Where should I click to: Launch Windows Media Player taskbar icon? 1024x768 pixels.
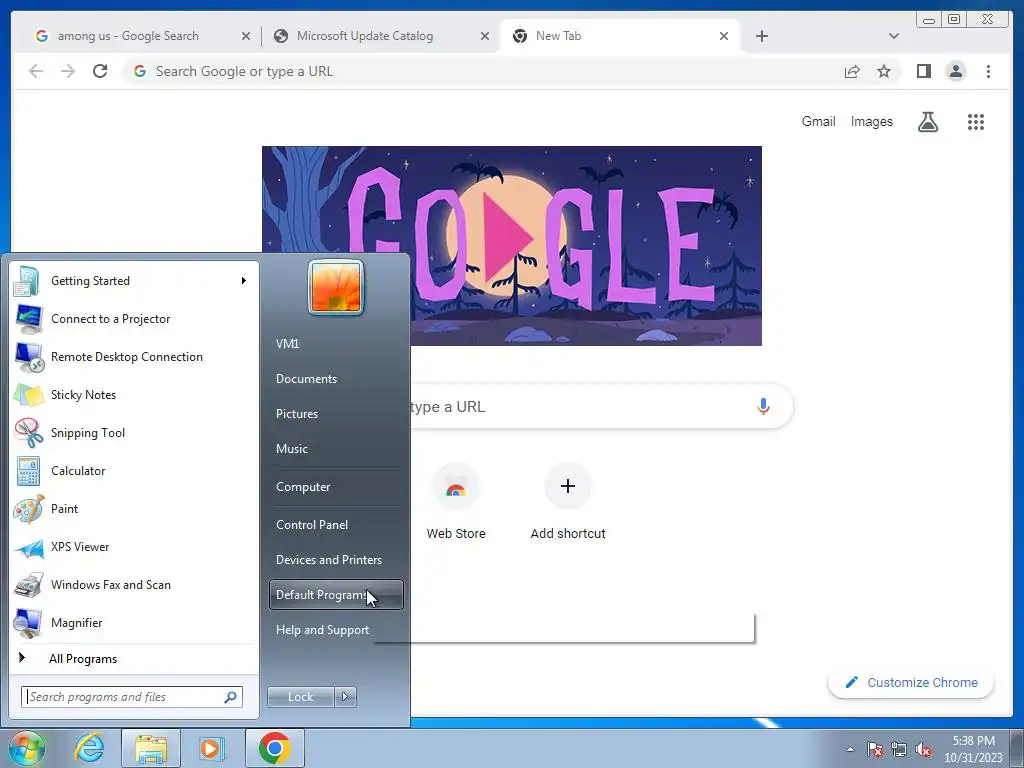click(210, 748)
